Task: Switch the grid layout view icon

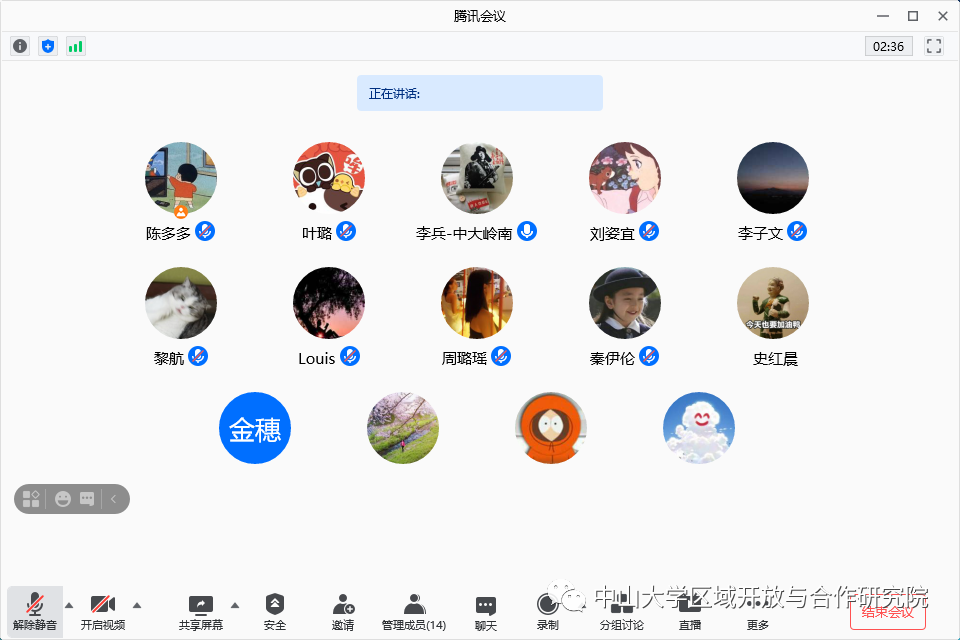Action: click(x=31, y=498)
